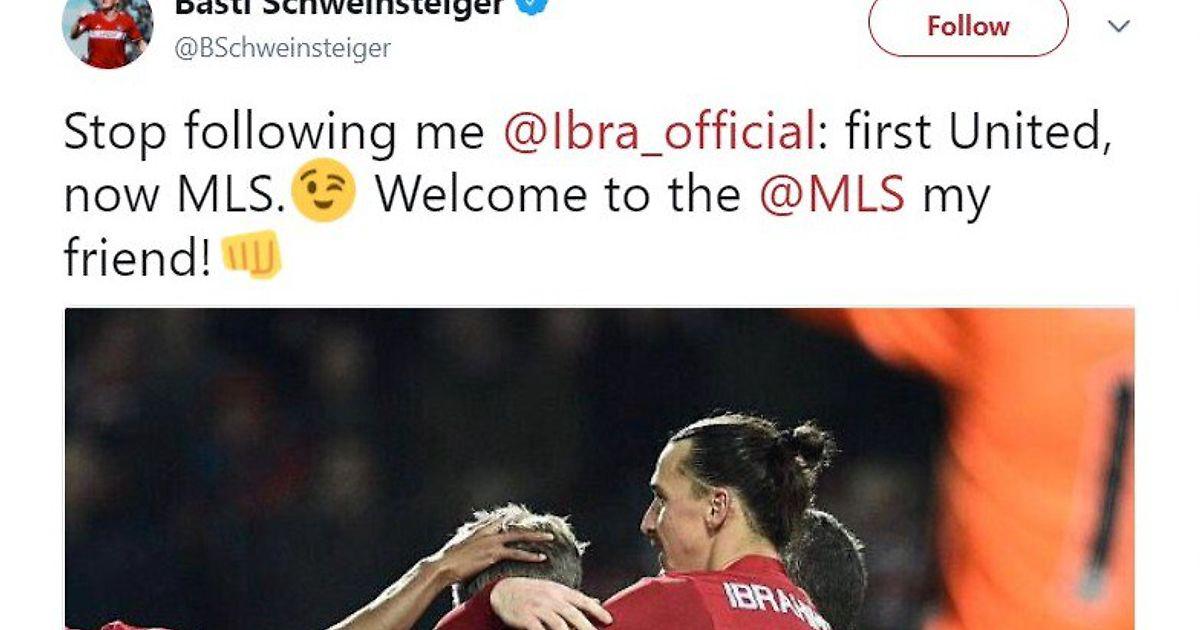
Task: Click the 'Stop following me' tweet text
Action: click(x=274, y=134)
